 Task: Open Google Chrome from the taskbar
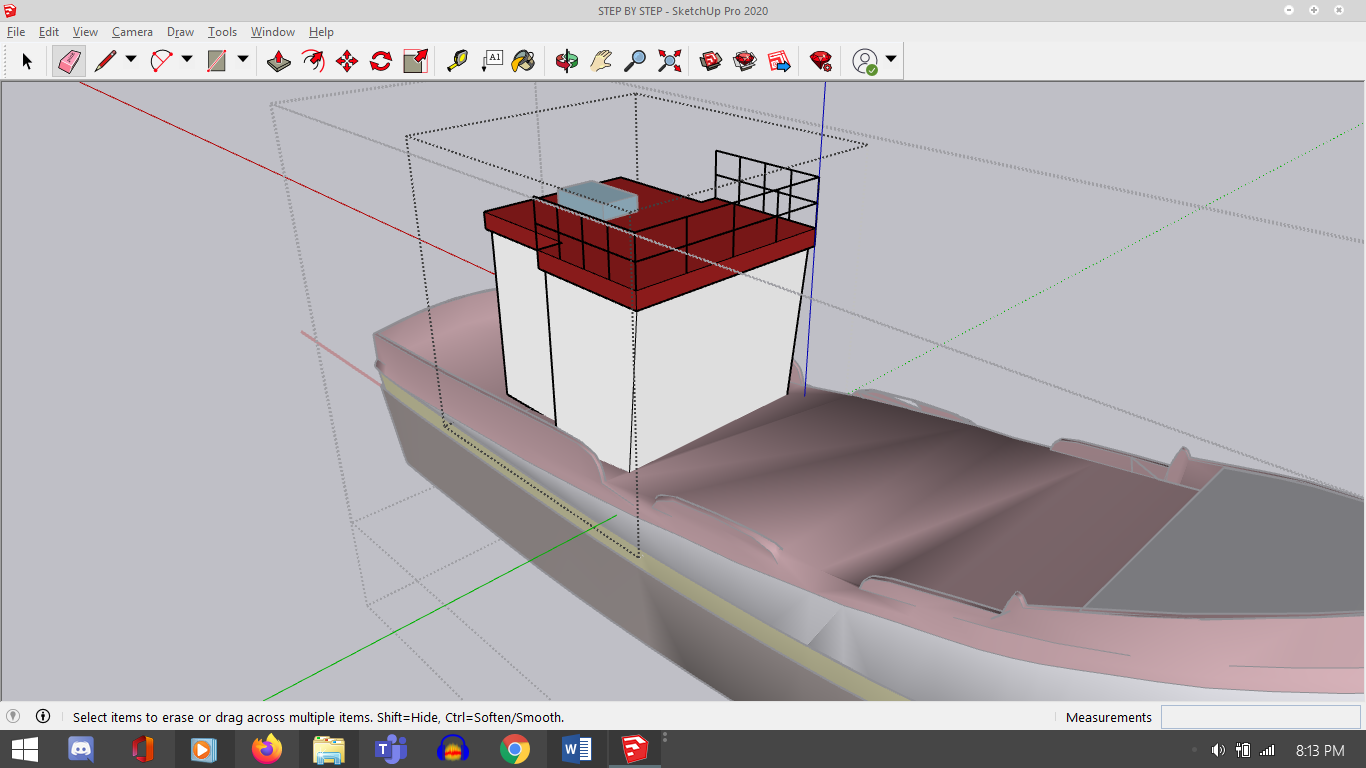click(515, 749)
